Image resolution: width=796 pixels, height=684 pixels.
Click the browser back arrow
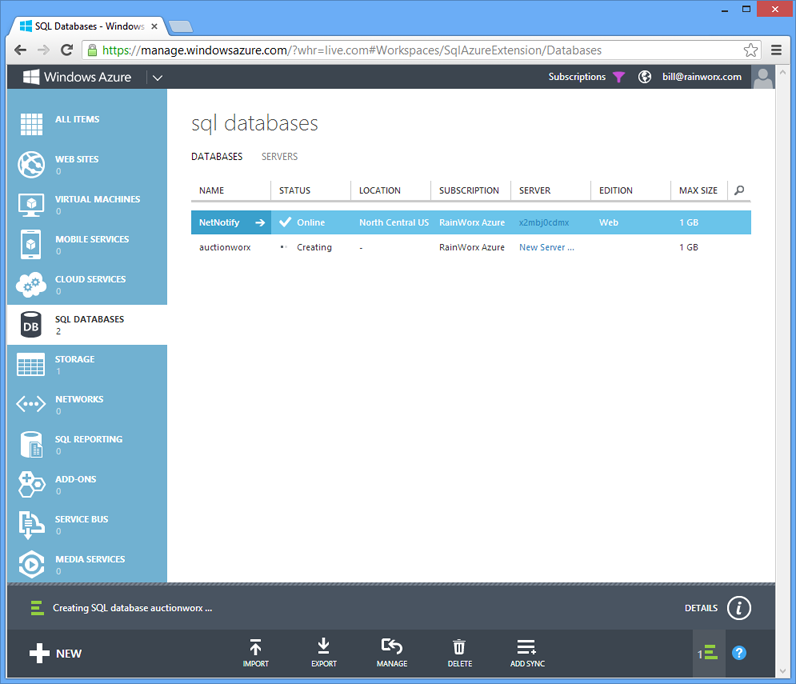(20, 50)
